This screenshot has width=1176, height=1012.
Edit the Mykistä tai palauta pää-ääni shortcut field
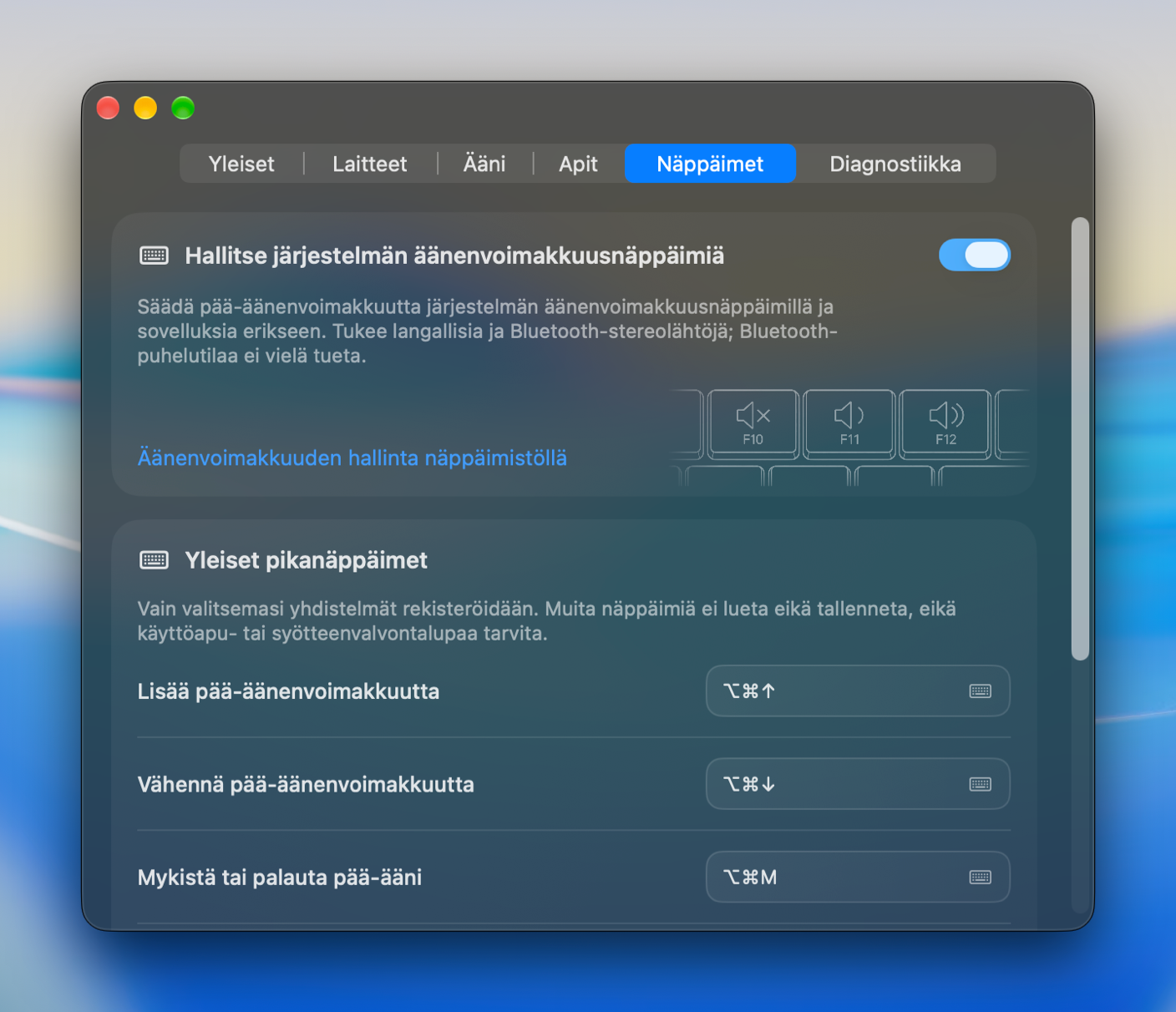click(858, 877)
